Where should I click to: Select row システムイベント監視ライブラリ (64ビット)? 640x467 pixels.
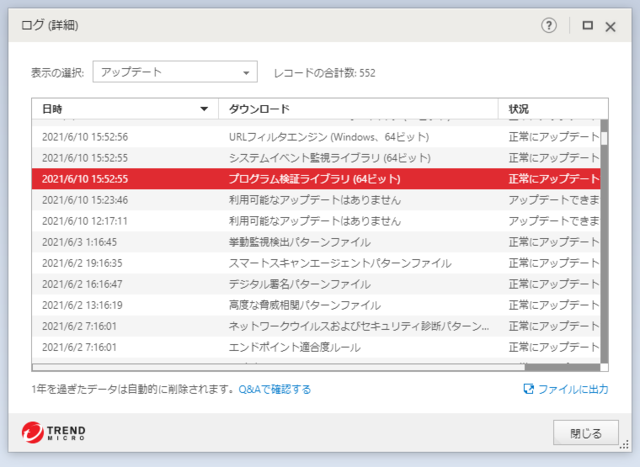coord(316,158)
